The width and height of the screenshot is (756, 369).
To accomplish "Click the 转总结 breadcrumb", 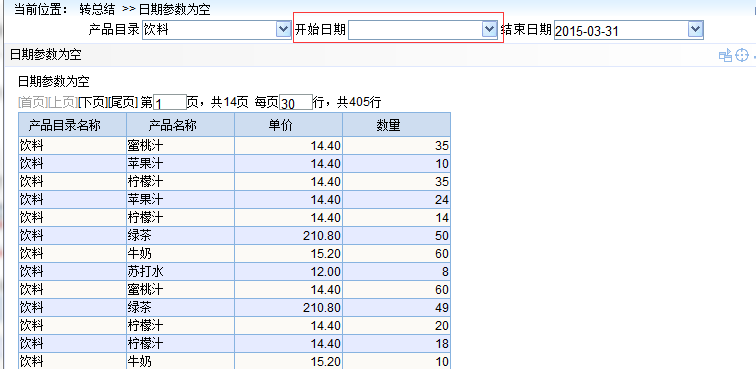I will (x=97, y=9).
